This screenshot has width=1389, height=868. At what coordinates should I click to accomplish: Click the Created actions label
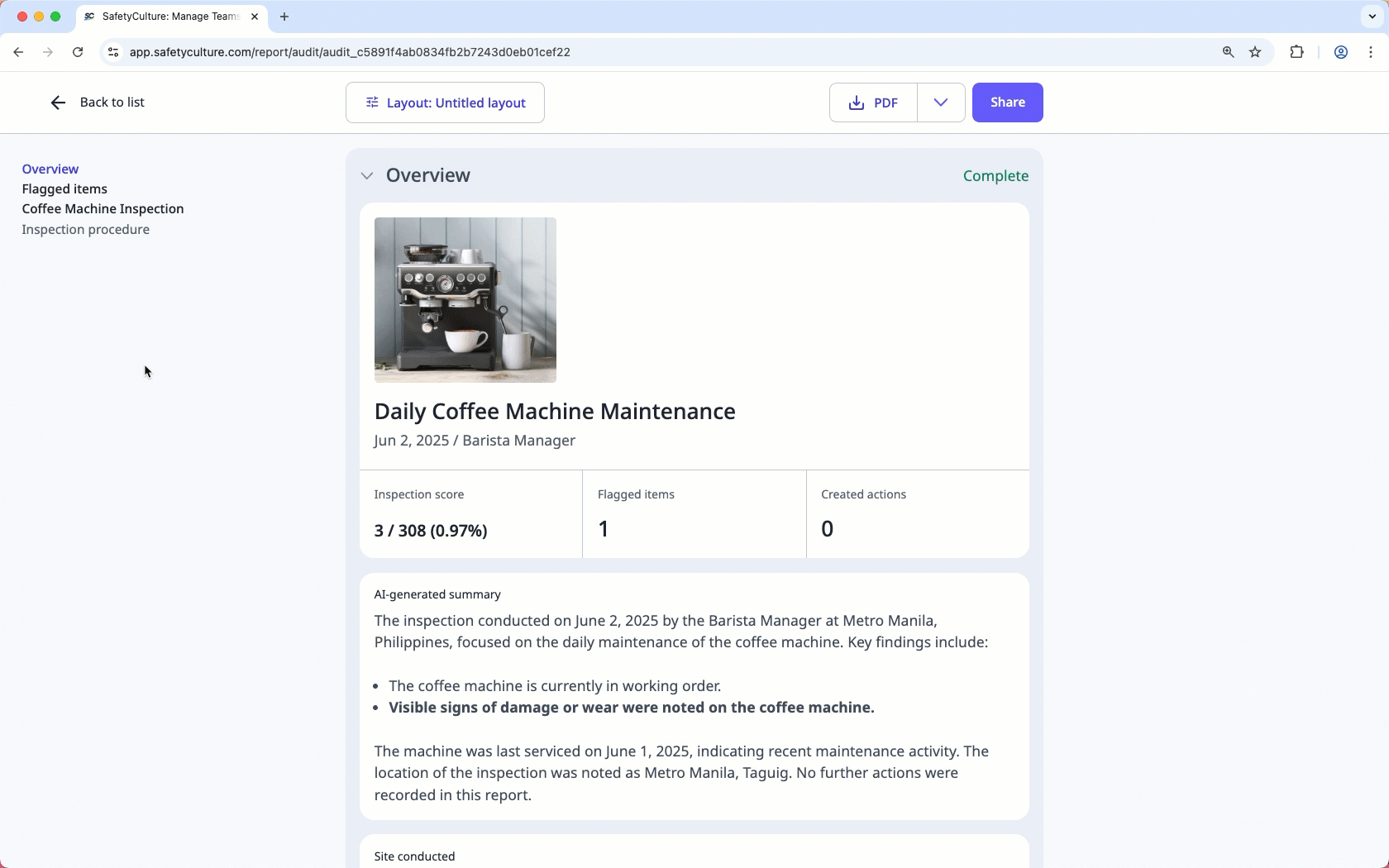click(x=863, y=494)
